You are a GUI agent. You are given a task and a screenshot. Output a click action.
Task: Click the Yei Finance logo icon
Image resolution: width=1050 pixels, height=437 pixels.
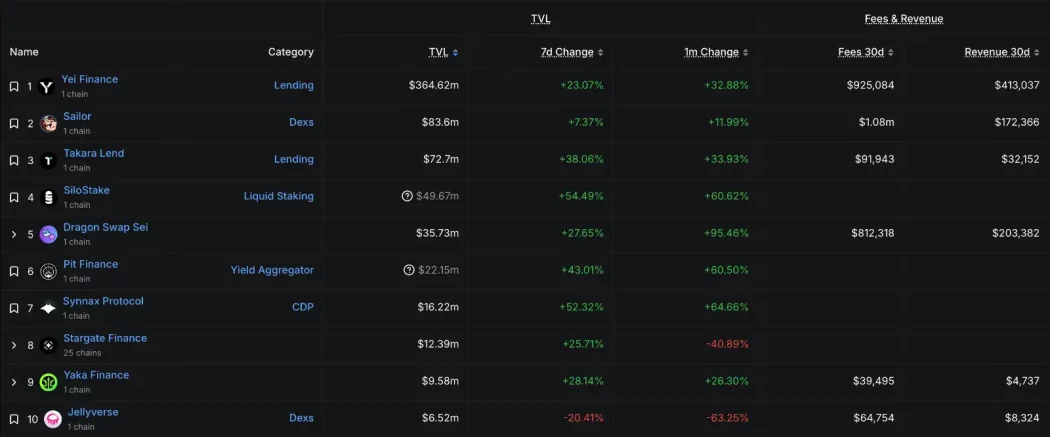point(47,87)
